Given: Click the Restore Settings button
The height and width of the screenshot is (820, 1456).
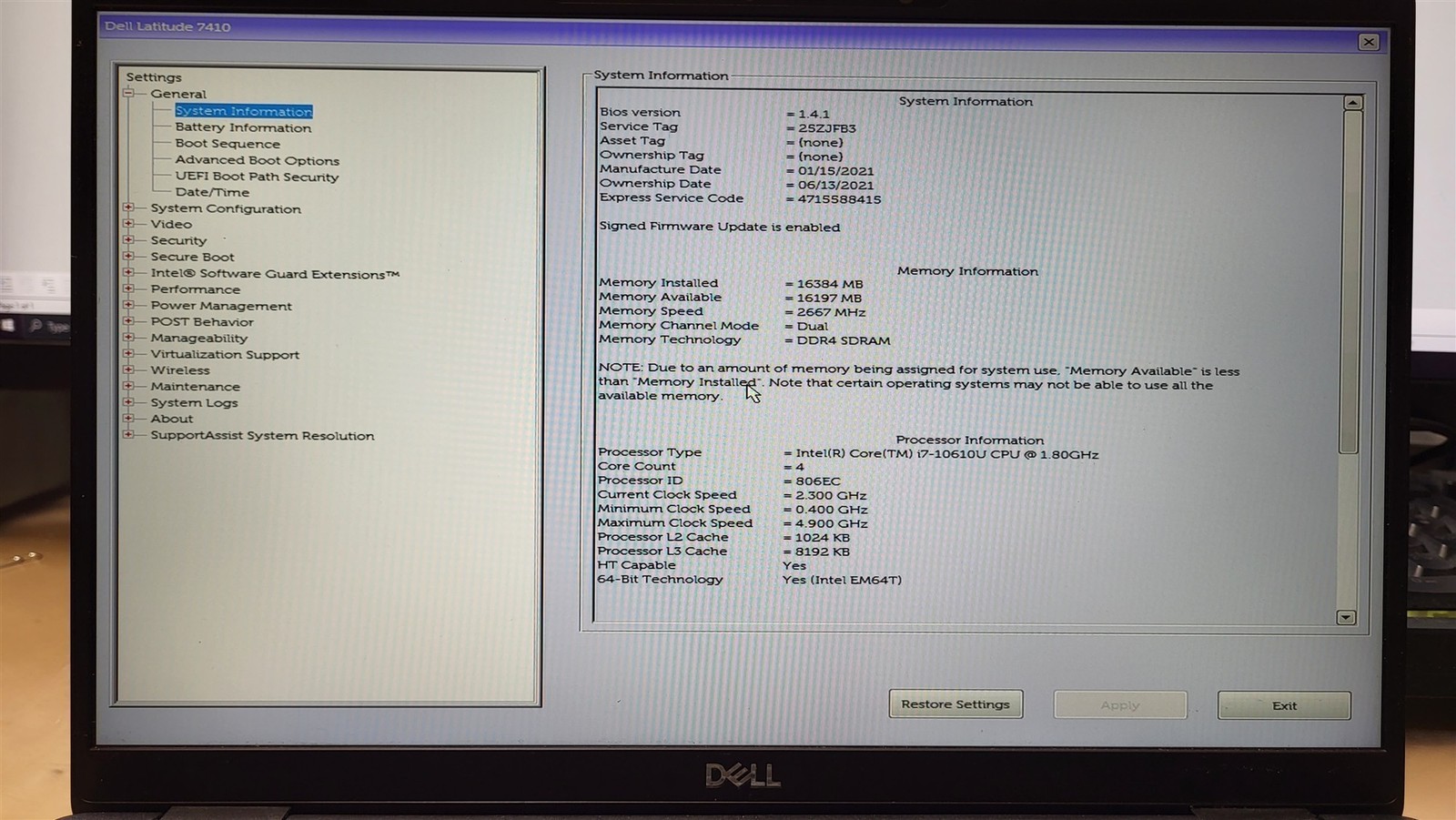Looking at the screenshot, I should [x=955, y=704].
